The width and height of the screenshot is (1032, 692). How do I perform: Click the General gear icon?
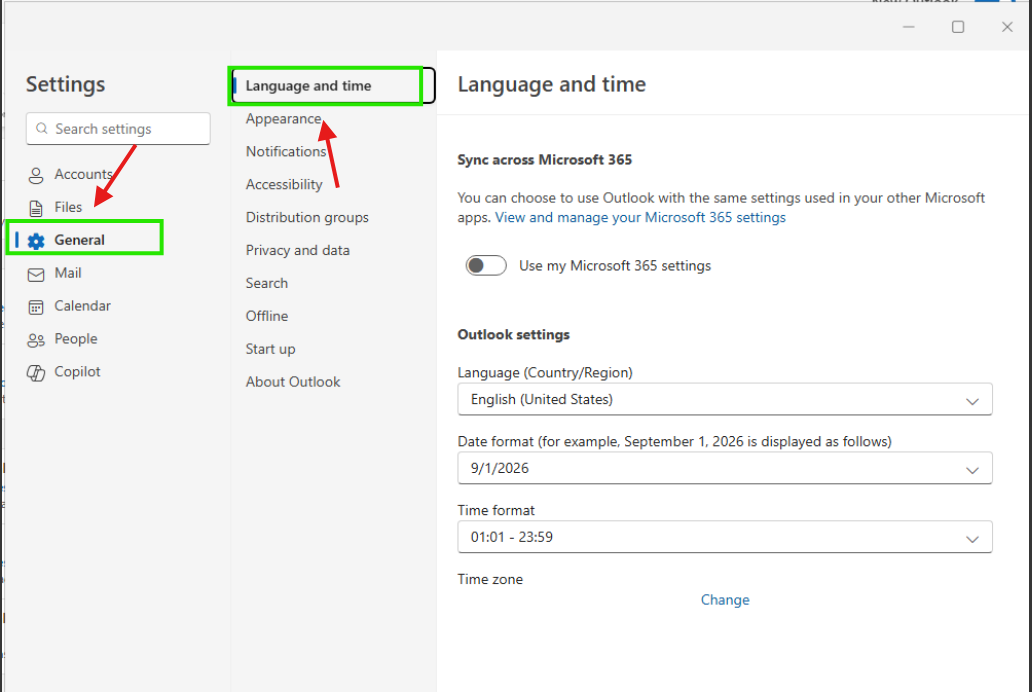click(x=36, y=241)
